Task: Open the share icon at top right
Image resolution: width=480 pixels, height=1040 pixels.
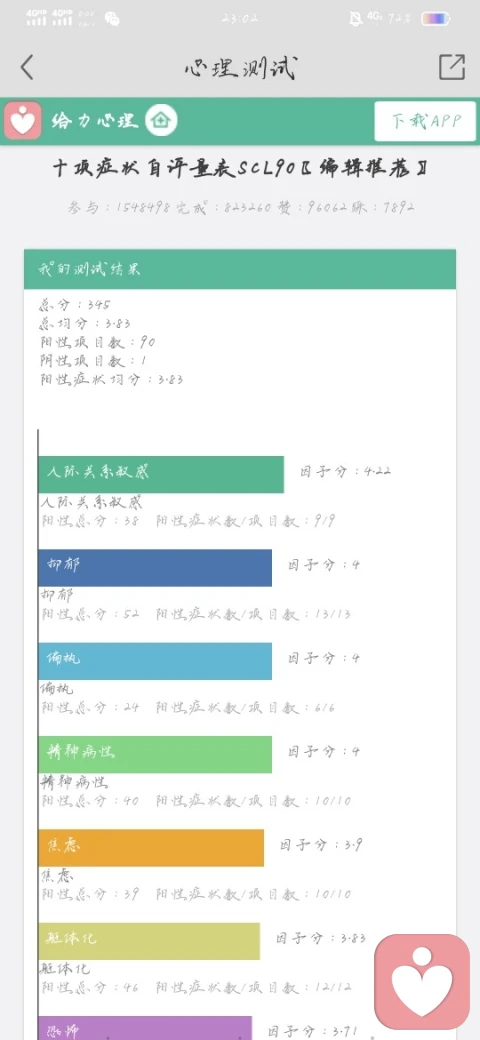Action: 451,67
